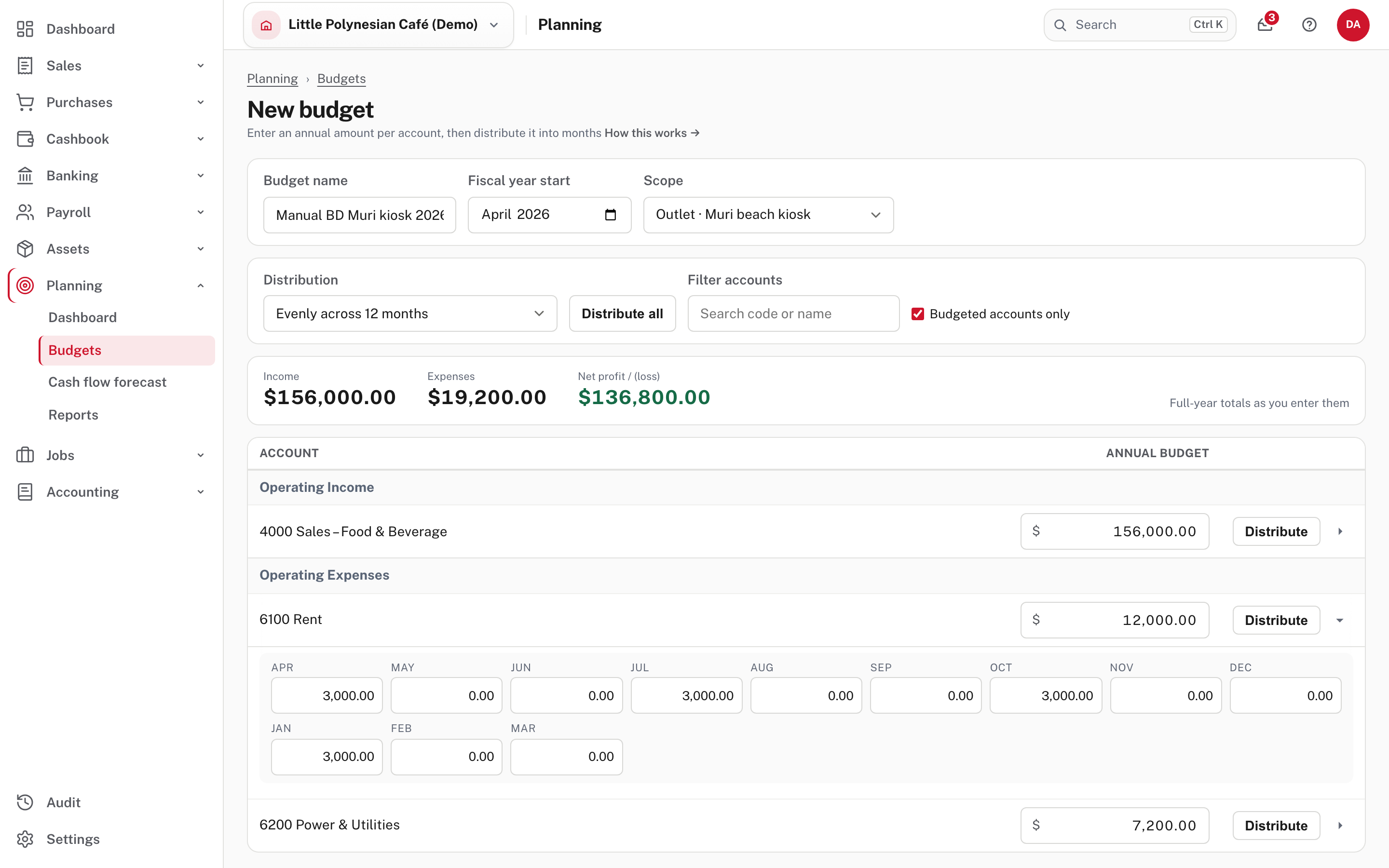
Task: Click the MAY amount field for Rent
Action: point(447,696)
